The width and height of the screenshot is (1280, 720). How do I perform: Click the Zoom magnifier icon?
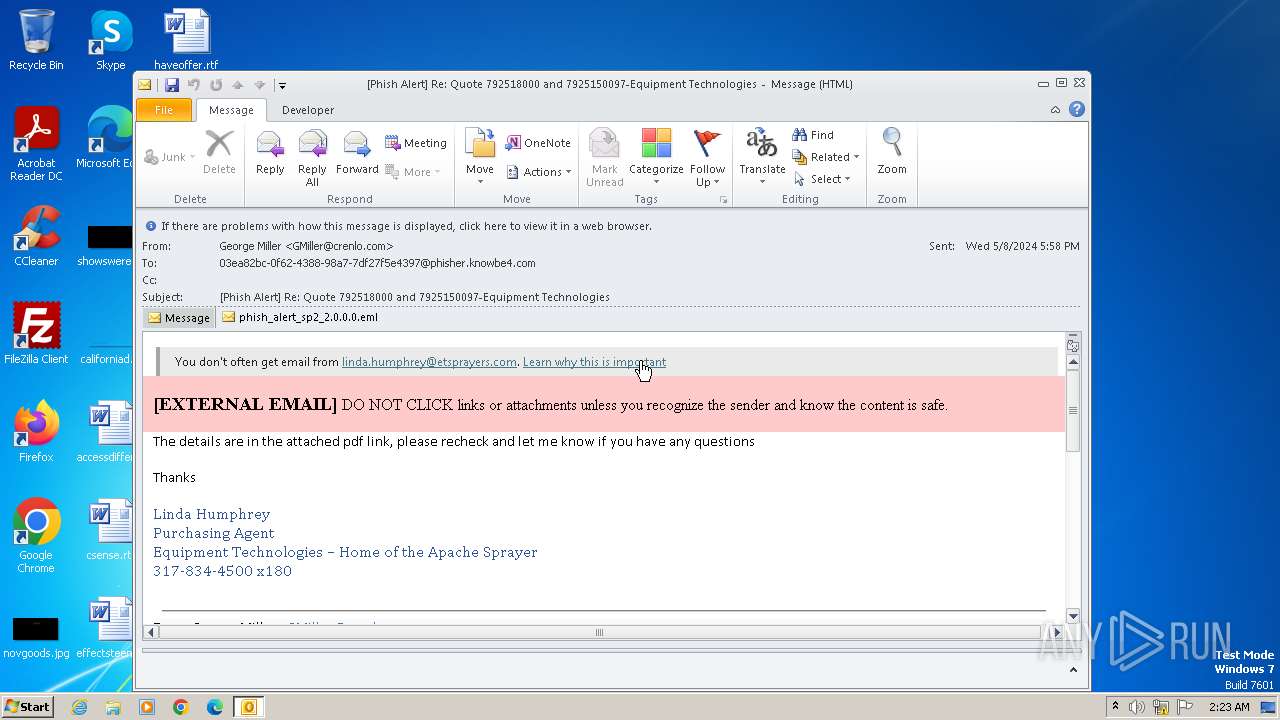pos(892,152)
